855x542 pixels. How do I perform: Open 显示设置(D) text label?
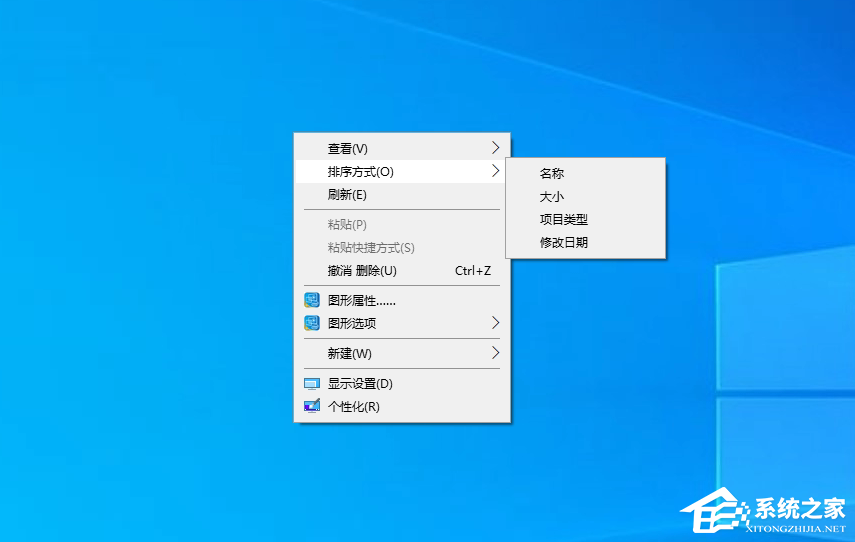tap(360, 383)
